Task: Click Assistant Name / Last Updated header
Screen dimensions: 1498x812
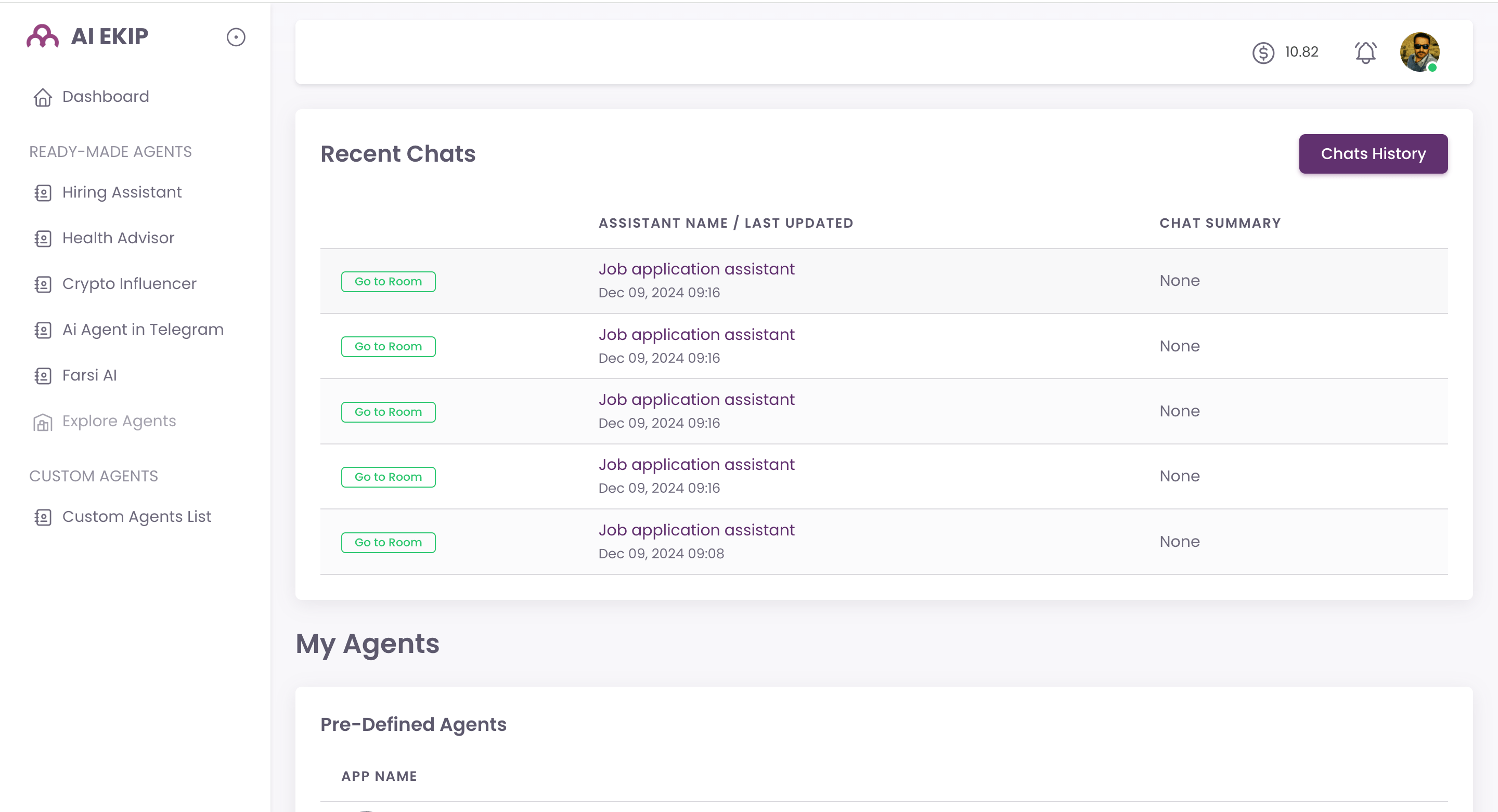Action: click(726, 223)
